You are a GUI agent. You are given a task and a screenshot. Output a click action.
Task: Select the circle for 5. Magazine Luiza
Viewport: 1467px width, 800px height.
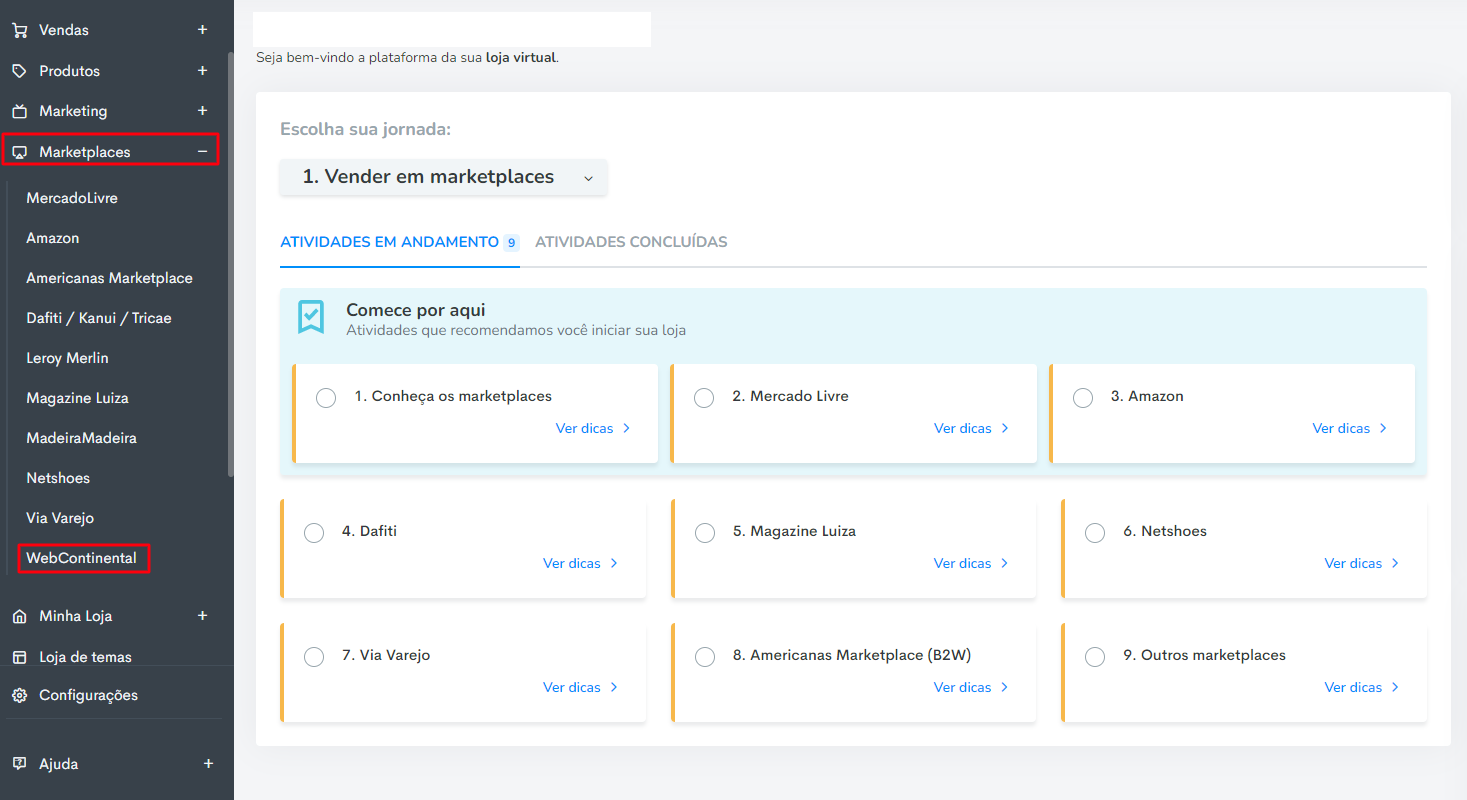705,533
